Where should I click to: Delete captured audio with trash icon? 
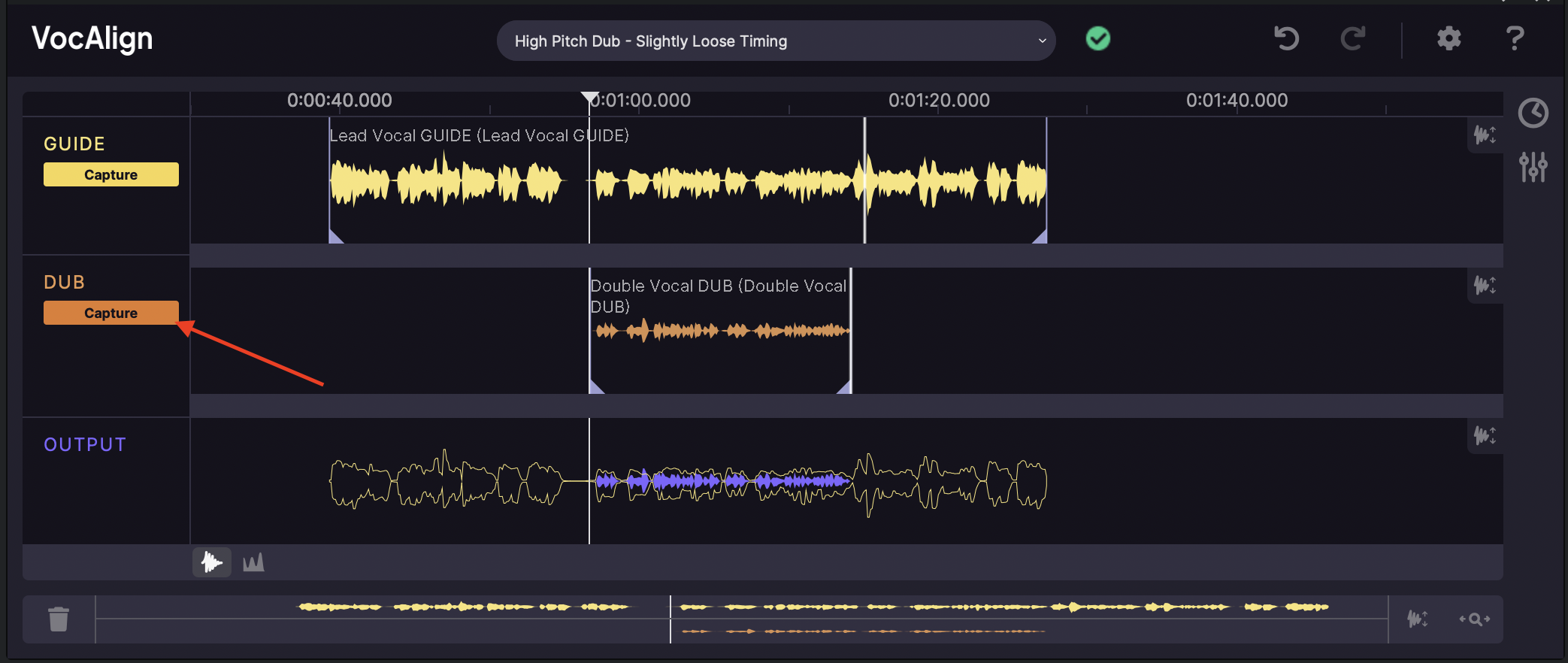(59, 619)
